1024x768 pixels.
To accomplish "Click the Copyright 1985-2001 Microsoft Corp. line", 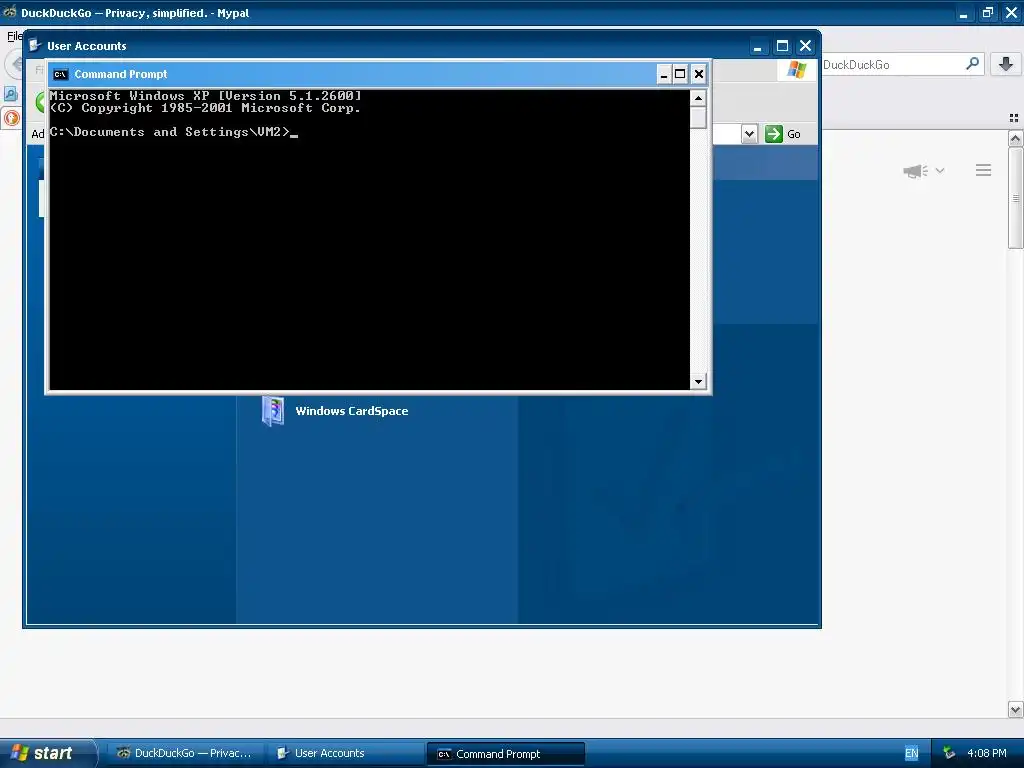I will [205, 108].
